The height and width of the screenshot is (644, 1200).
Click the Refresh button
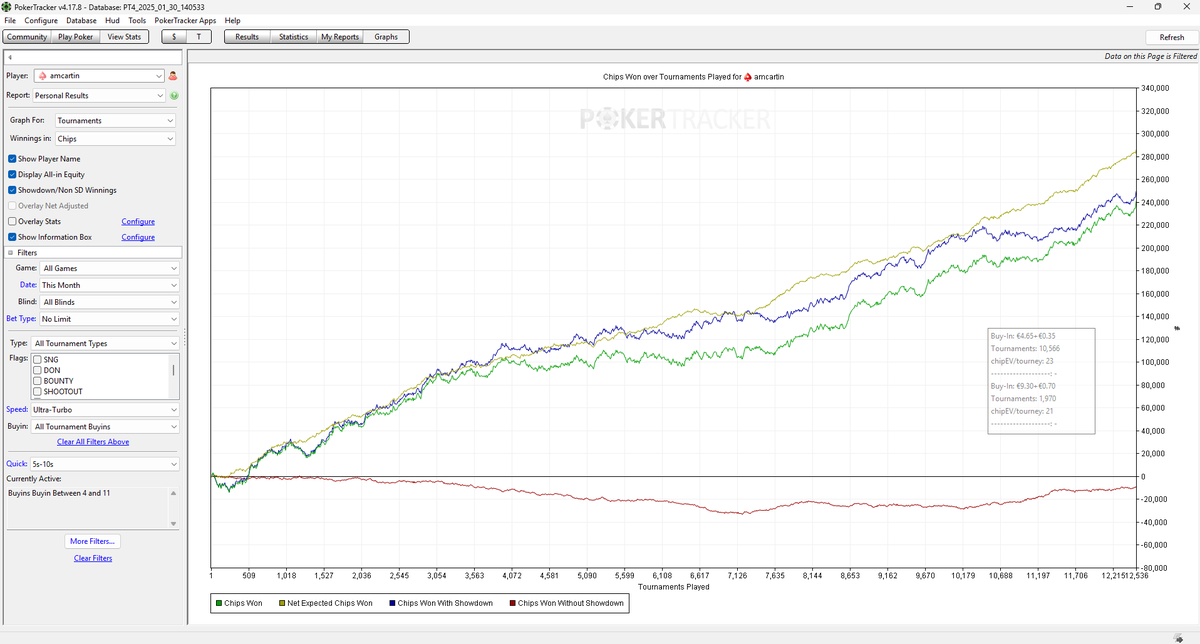(1172, 37)
